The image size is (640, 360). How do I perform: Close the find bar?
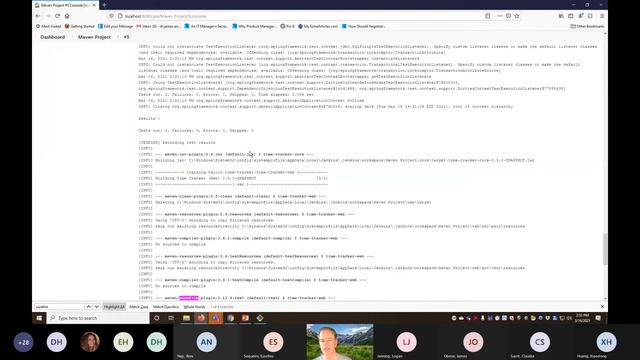pos(602,307)
